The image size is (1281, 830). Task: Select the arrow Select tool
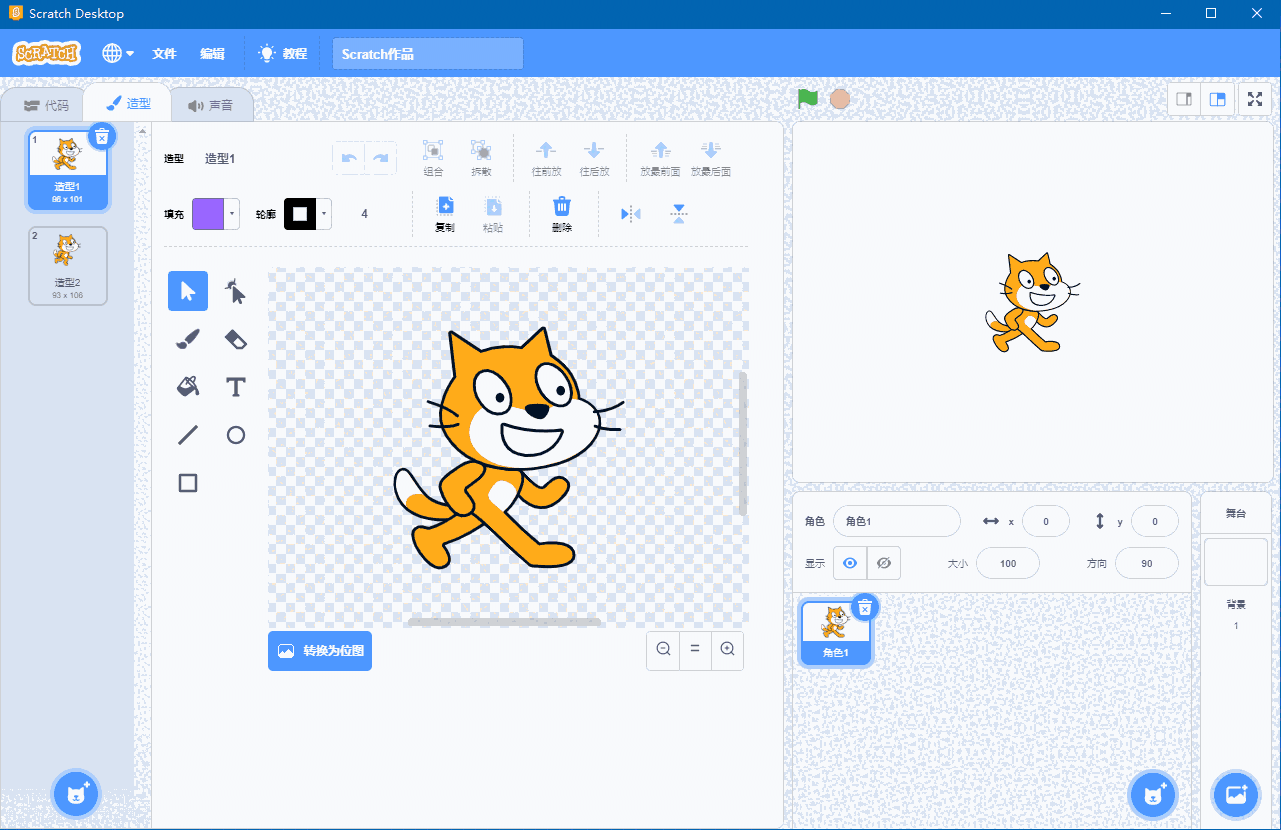(x=188, y=291)
